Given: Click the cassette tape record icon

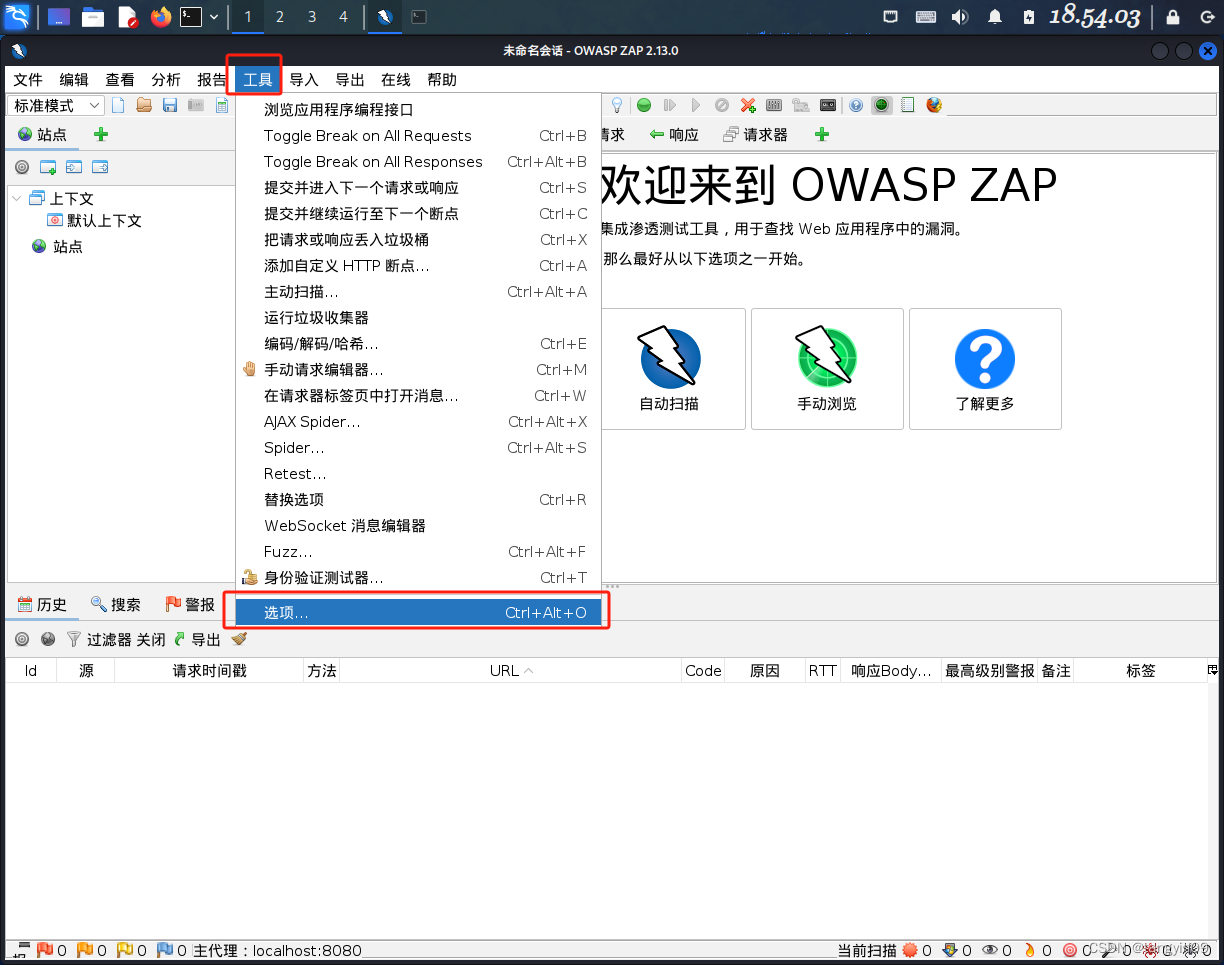Looking at the screenshot, I should pos(828,105).
